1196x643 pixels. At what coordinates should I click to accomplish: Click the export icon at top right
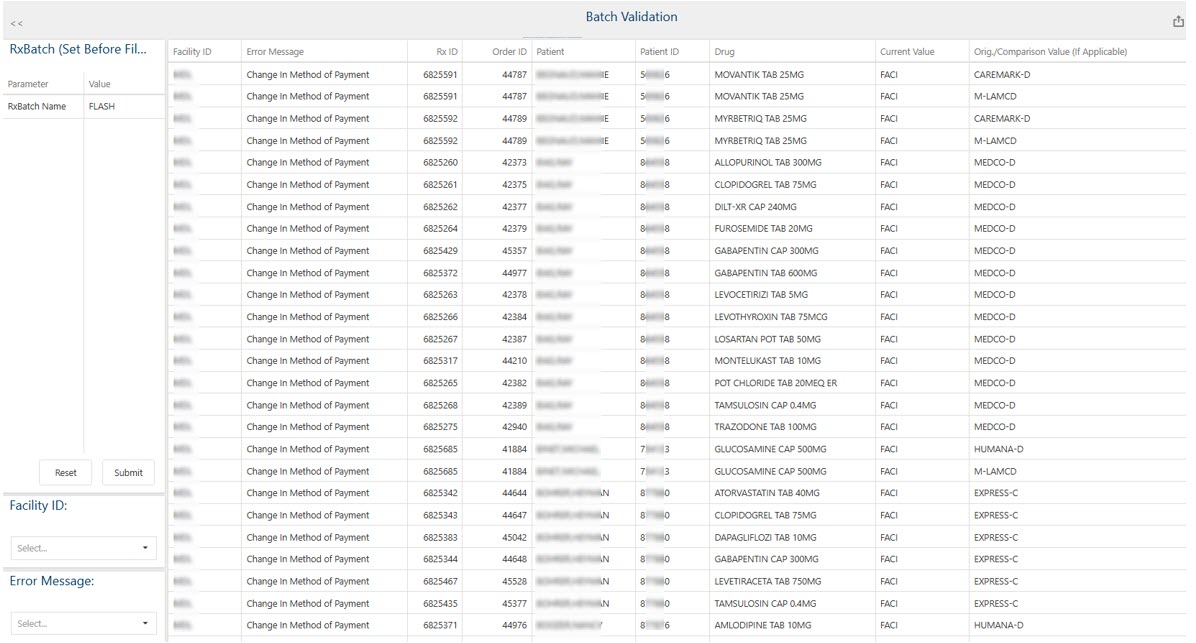point(1177,21)
